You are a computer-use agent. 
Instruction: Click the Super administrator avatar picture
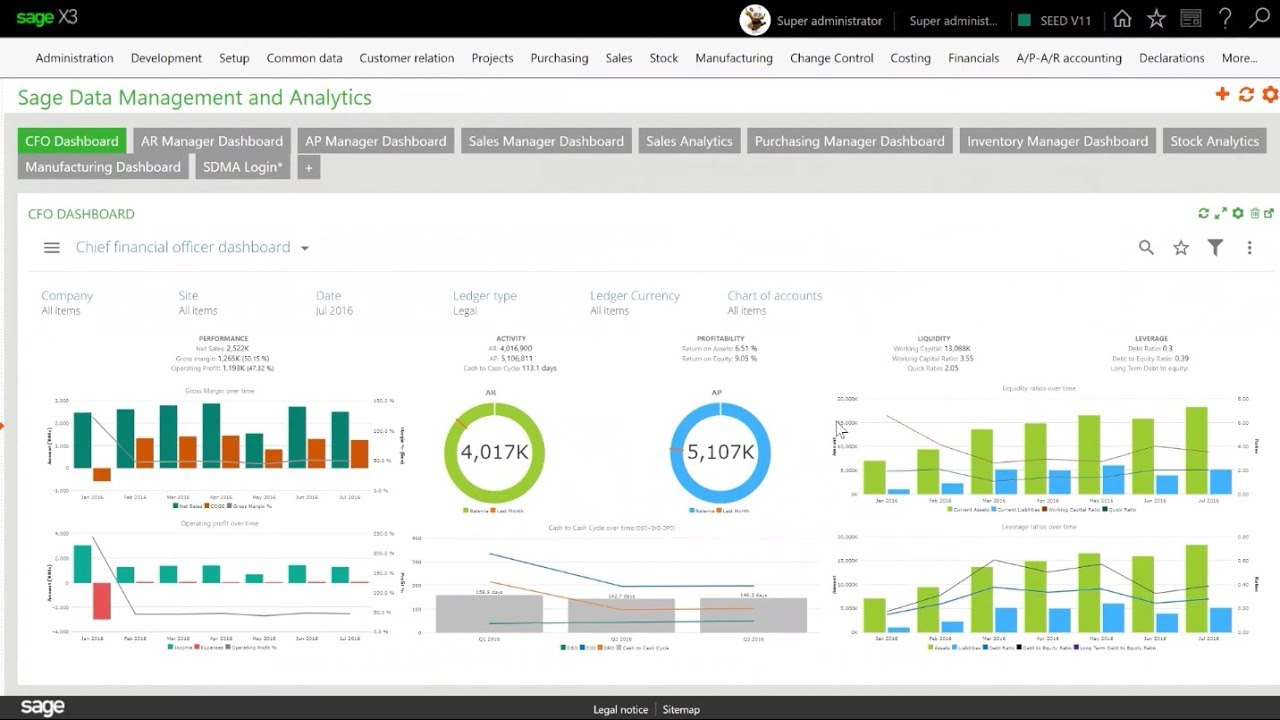754,19
